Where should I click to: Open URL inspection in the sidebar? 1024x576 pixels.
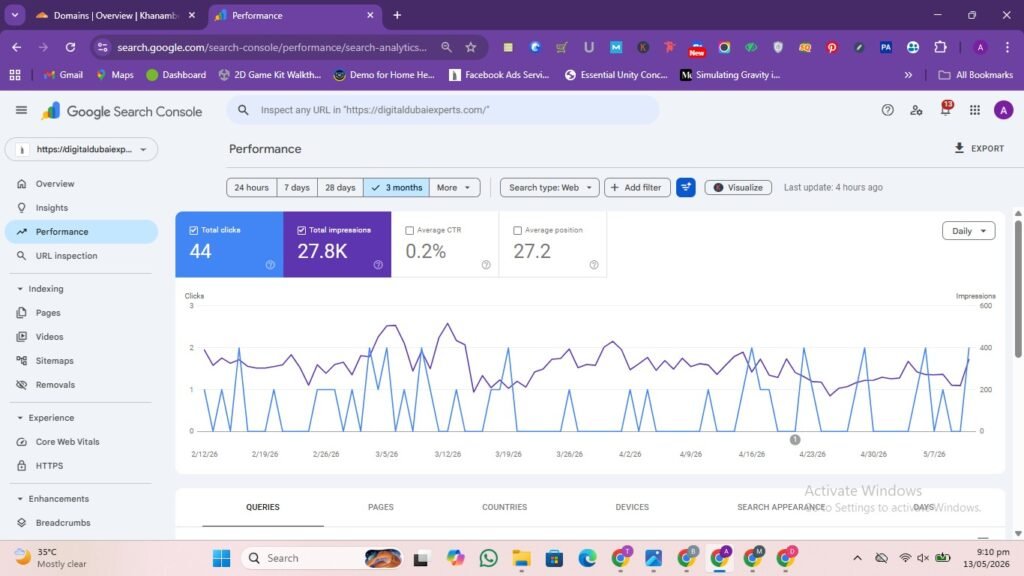(82, 256)
